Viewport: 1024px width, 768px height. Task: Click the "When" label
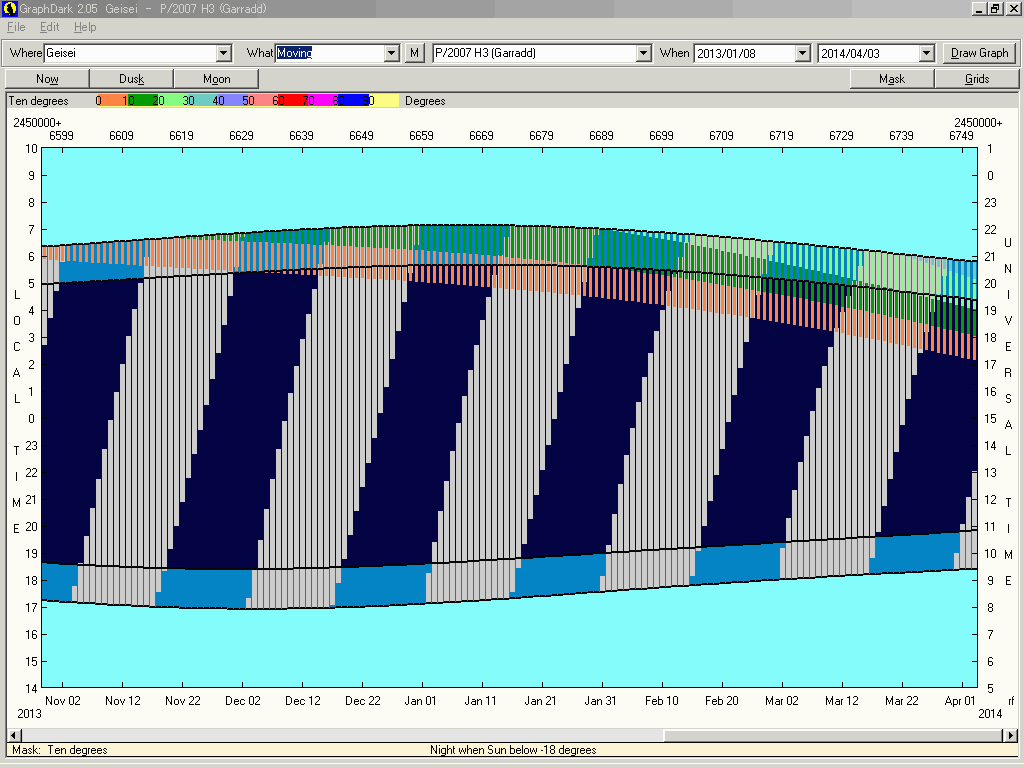click(x=675, y=53)
